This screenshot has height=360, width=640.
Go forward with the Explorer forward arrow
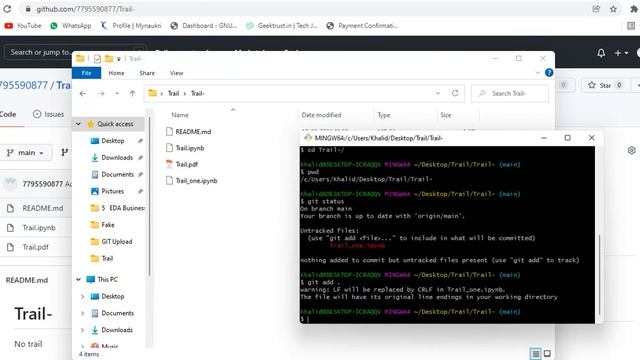coord(101,93)
